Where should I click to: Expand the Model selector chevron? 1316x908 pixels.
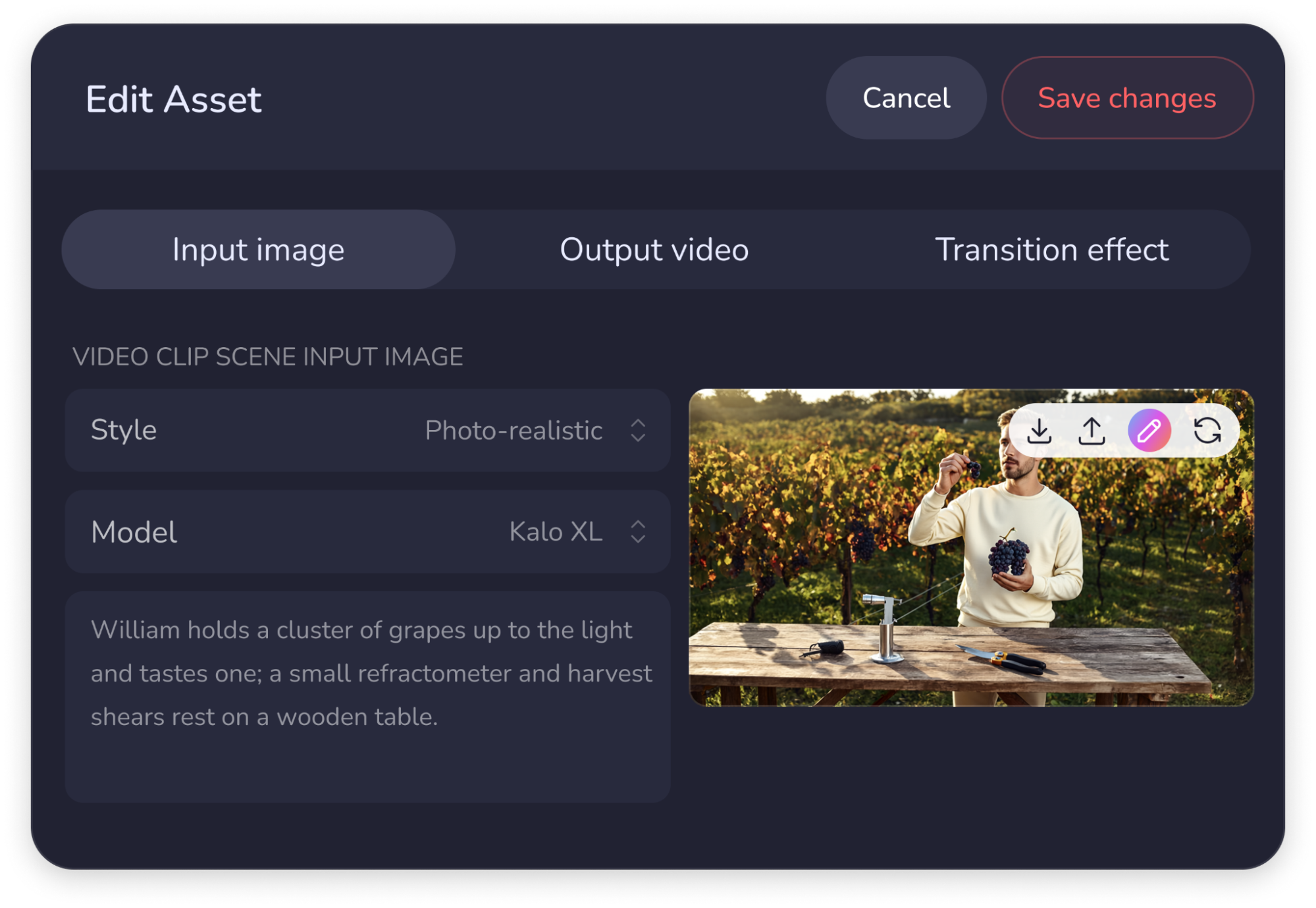(639, 532)
